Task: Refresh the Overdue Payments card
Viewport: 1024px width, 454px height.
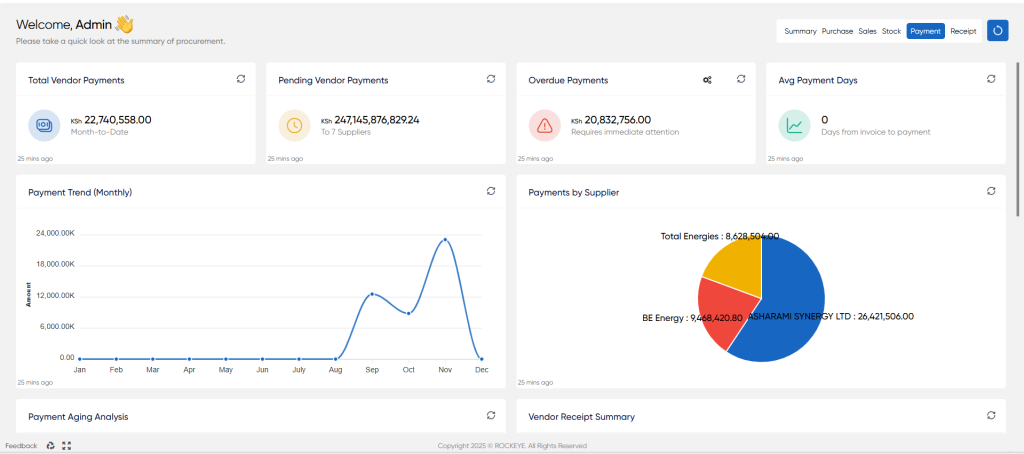Action: pyautogui.click(x=741, y=79)
